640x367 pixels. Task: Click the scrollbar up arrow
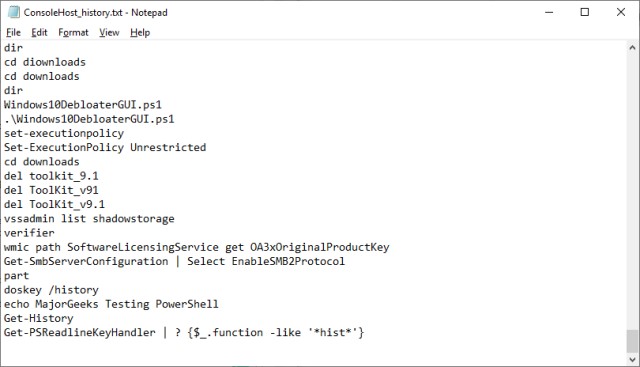tap(632, 47)
